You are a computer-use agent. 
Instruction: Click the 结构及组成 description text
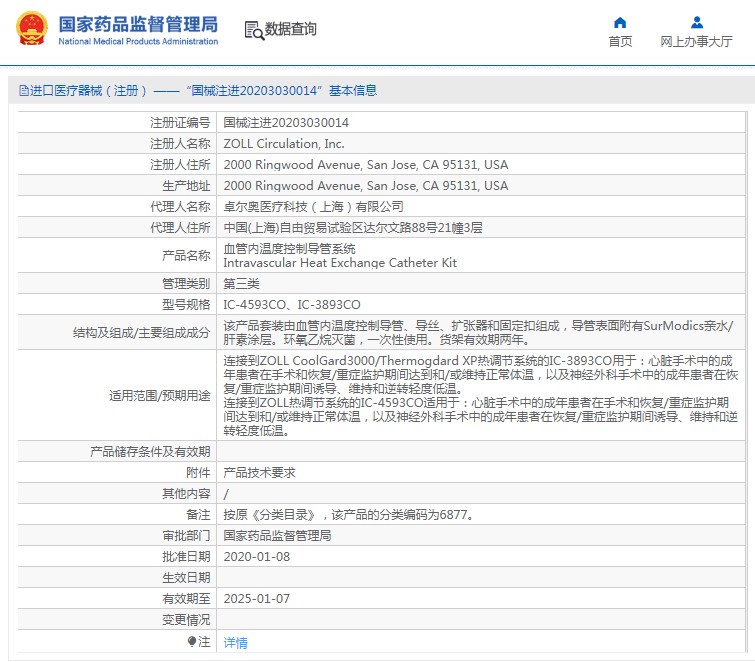click(479, 333)
